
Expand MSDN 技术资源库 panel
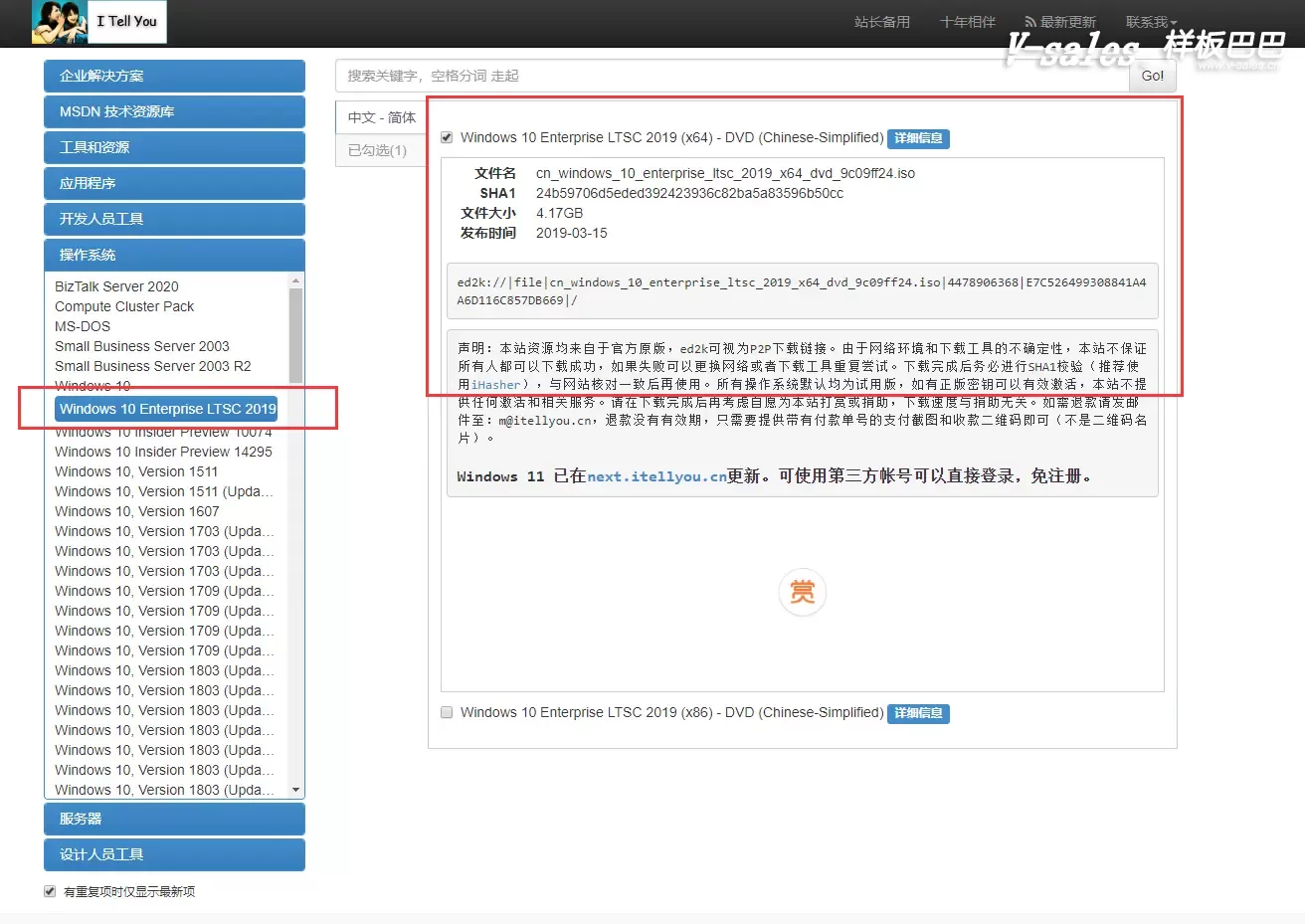pyautogui.click(x=174, y=111)
